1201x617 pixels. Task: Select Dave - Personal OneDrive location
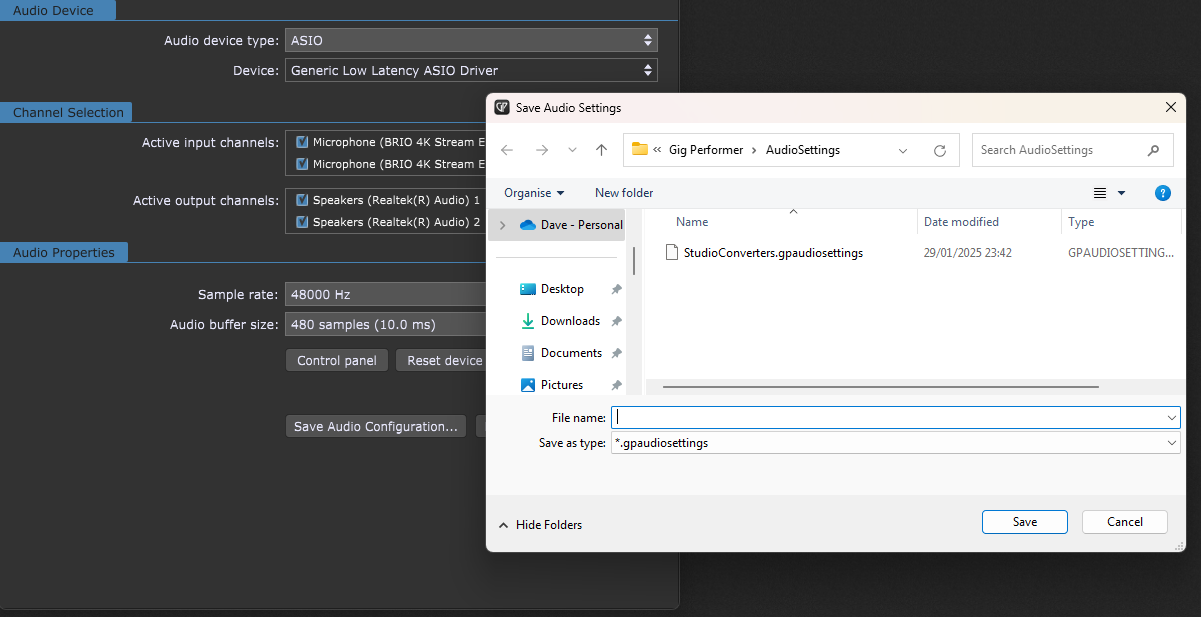(570, 225)
